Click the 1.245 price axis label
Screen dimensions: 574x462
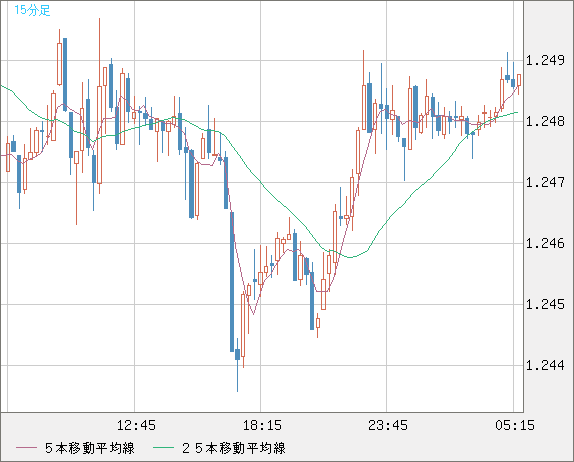click(x=545, y=305)
